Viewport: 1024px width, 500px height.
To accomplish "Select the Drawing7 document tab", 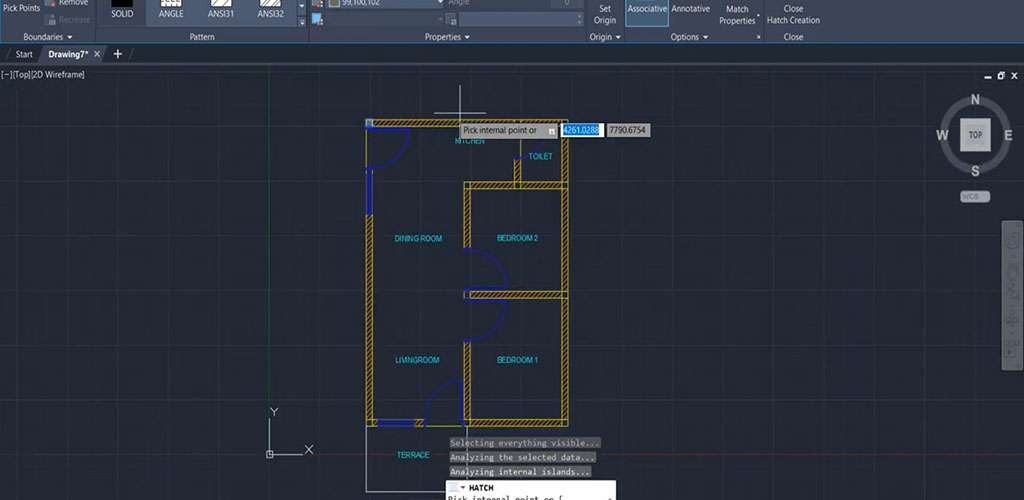I will 68,54.
